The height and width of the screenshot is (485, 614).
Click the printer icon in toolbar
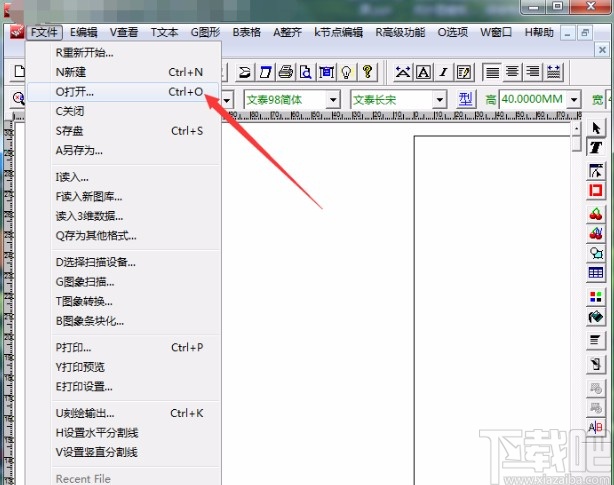point(286,72)
